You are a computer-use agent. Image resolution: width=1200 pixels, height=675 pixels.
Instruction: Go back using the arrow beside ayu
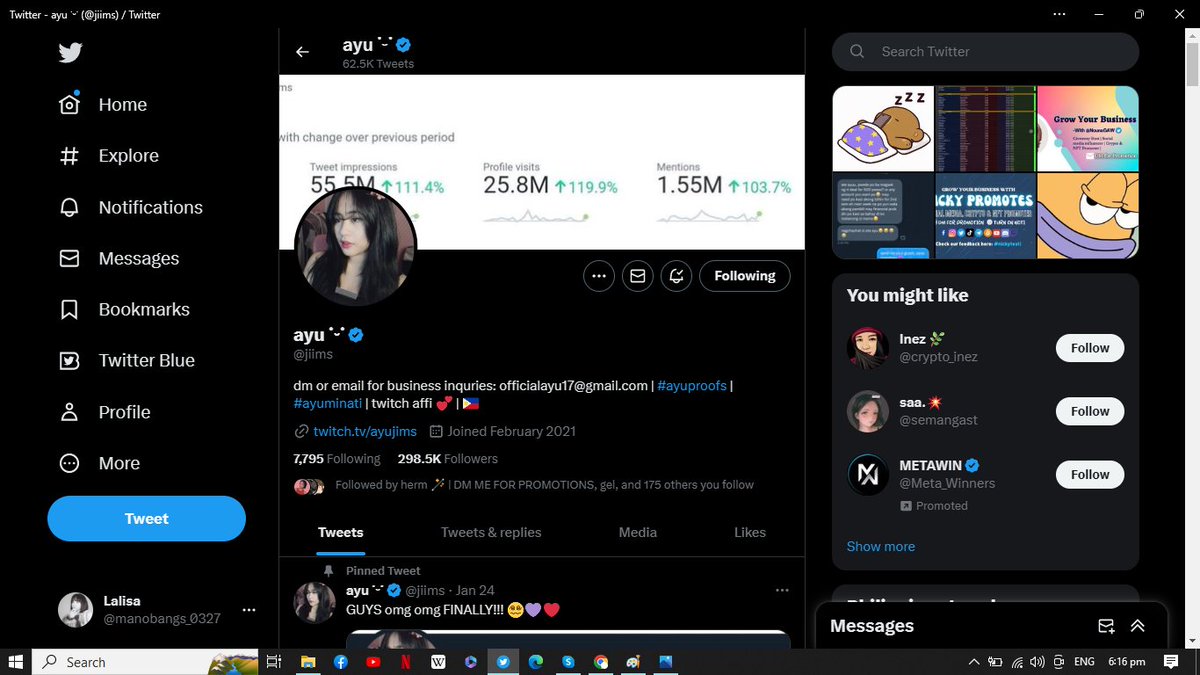[x=302, y=52]
